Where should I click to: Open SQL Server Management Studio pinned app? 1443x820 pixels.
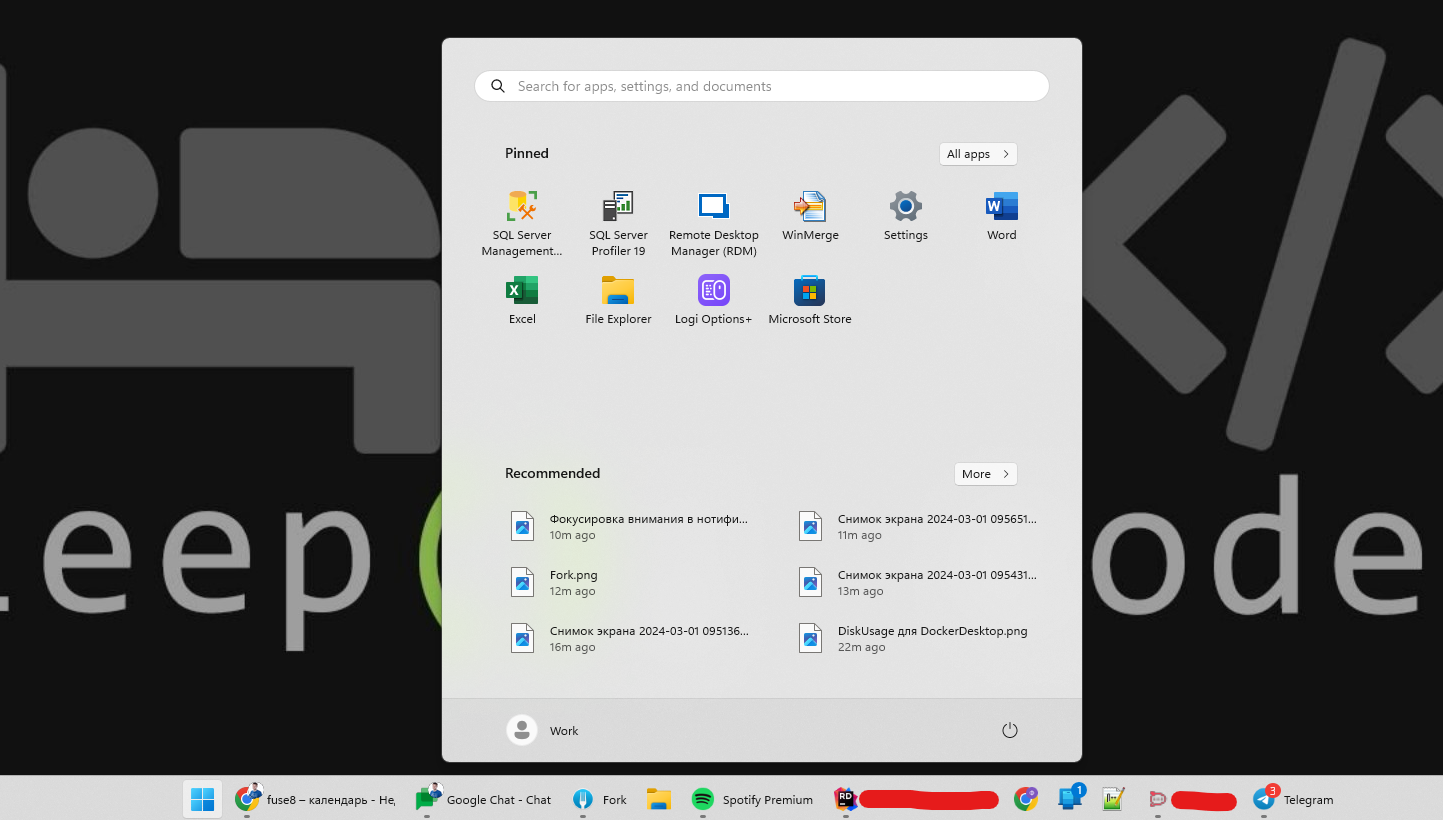tap(521, 222)
